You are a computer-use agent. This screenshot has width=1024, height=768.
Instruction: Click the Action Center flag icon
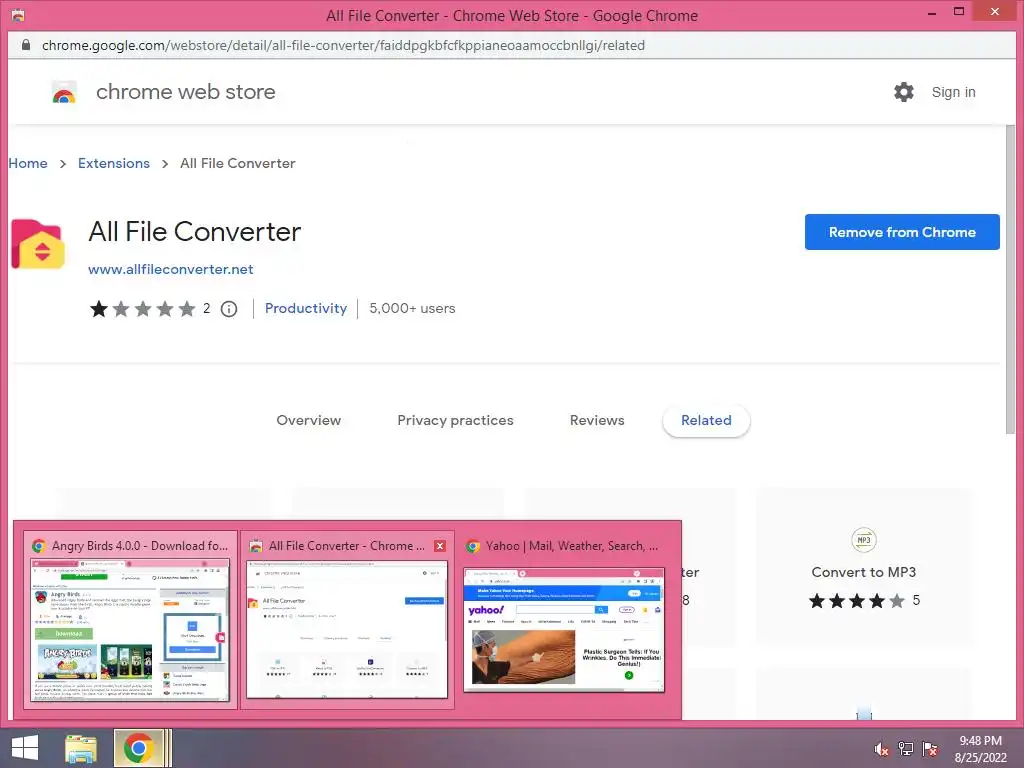(930, 749)
